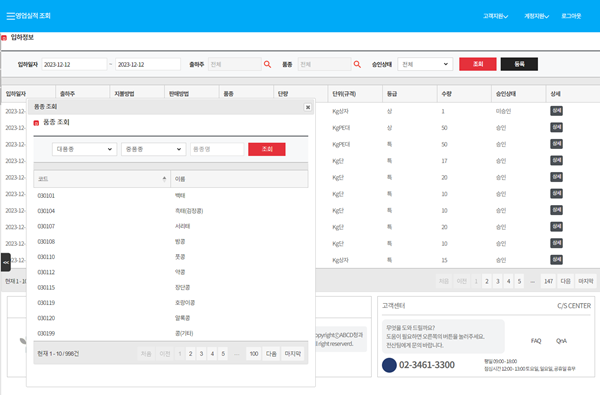Click the search icon next to 출하주 field

tap(267, 64)
